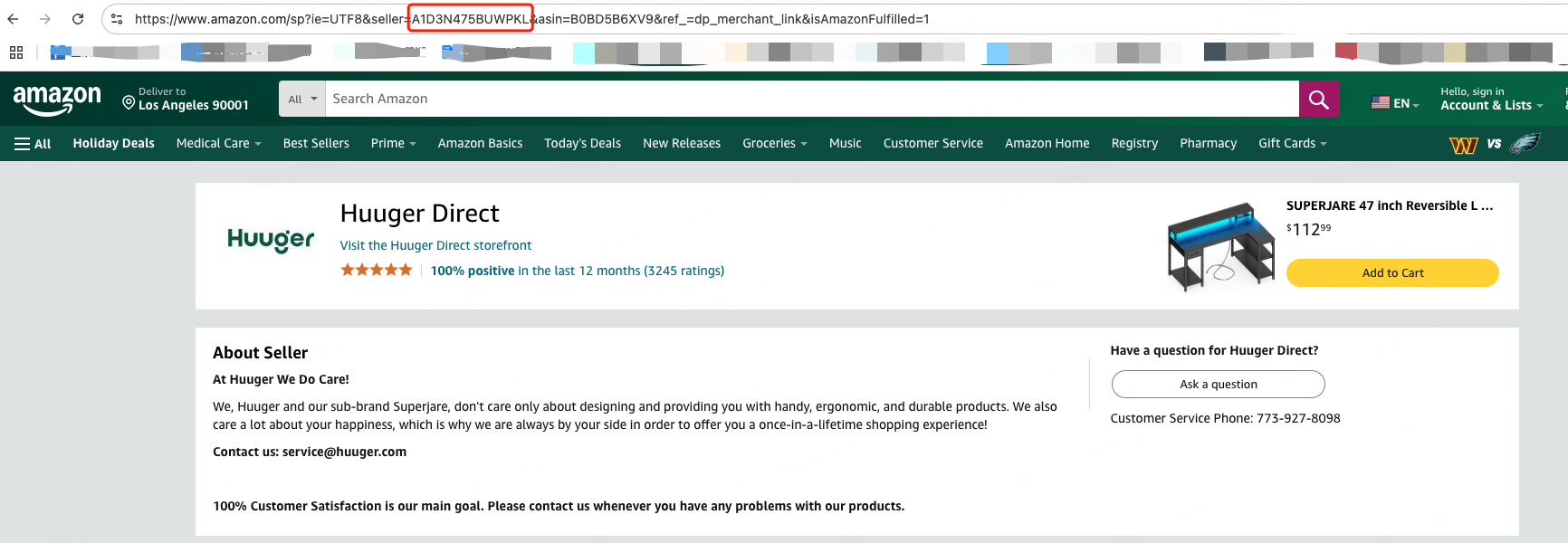Open Customer Service in nav bar
The image size is (1568, 543).
point(932,143)
